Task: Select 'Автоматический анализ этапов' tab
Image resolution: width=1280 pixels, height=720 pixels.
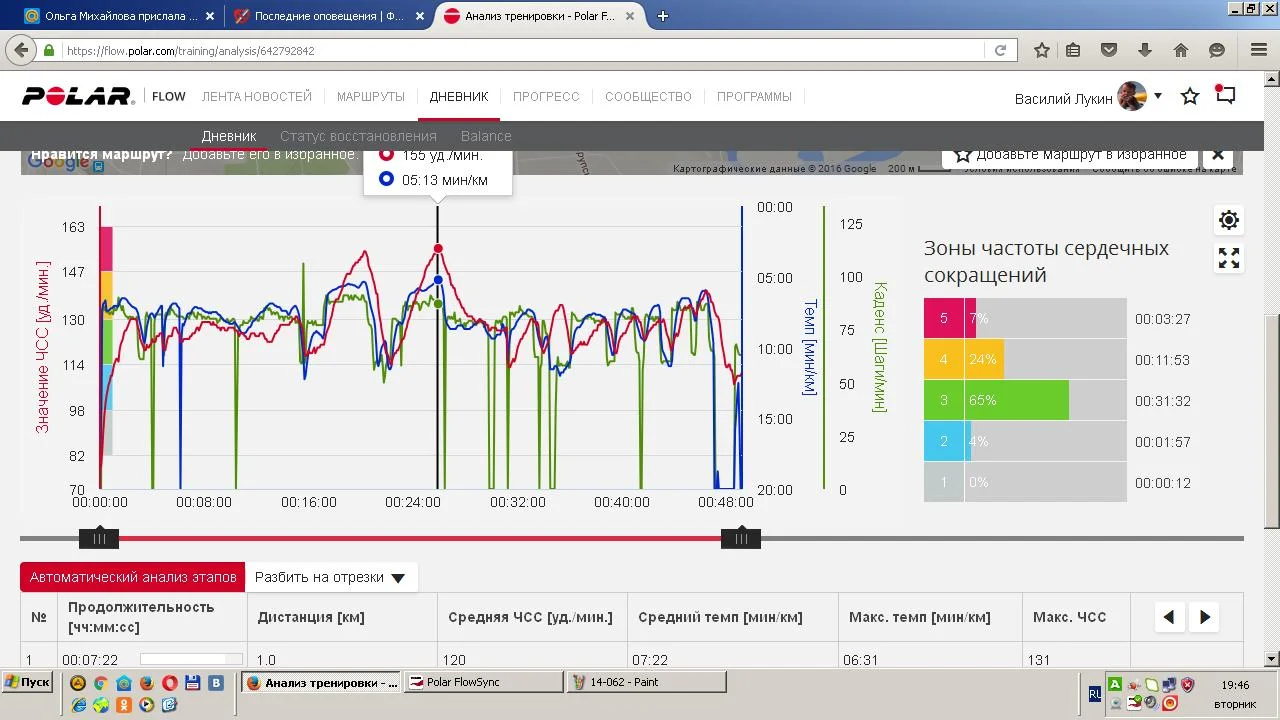Action: (x=133, y=577)
